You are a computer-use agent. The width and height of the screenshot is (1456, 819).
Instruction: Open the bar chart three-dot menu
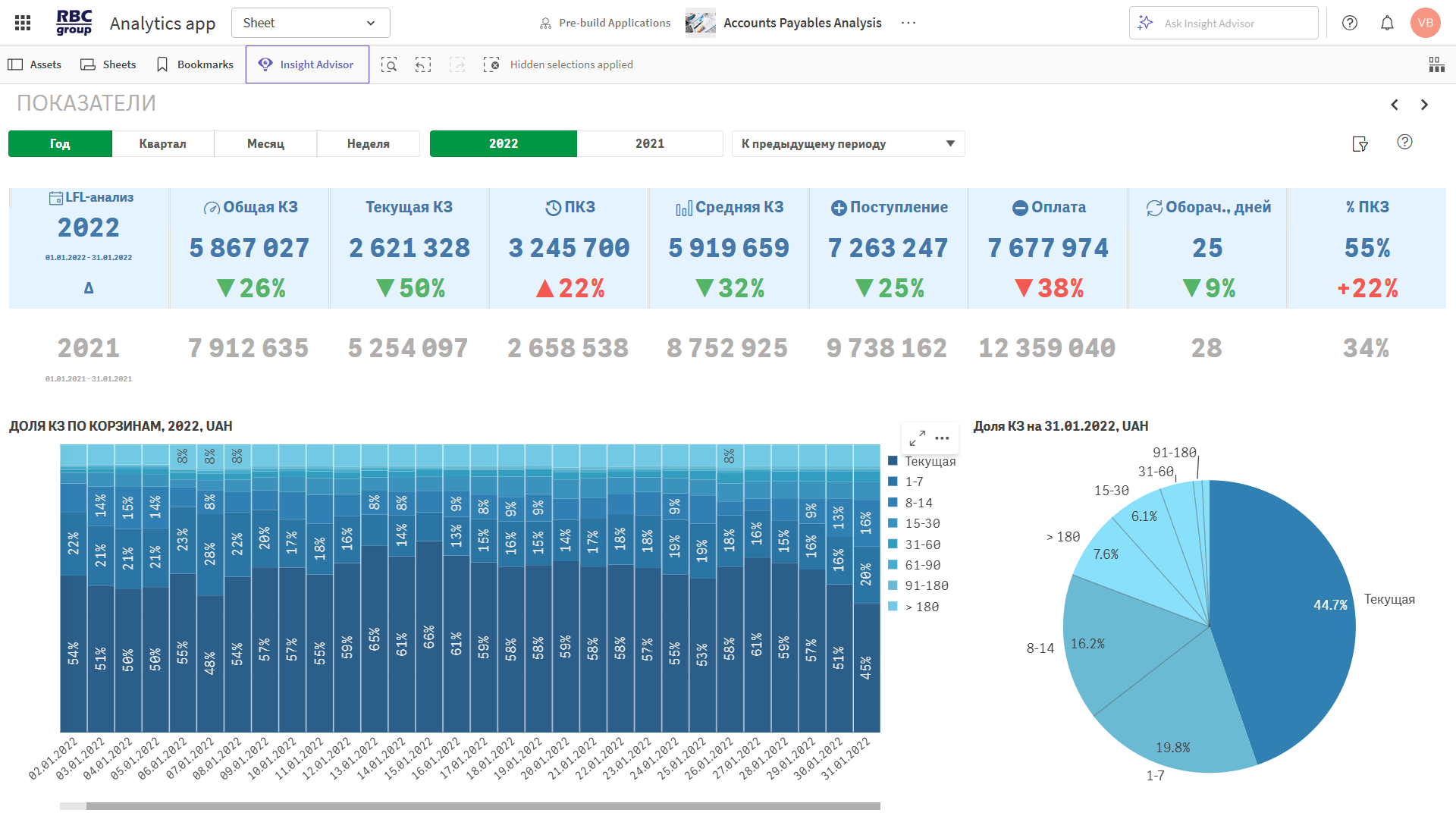tap(942, 438)
